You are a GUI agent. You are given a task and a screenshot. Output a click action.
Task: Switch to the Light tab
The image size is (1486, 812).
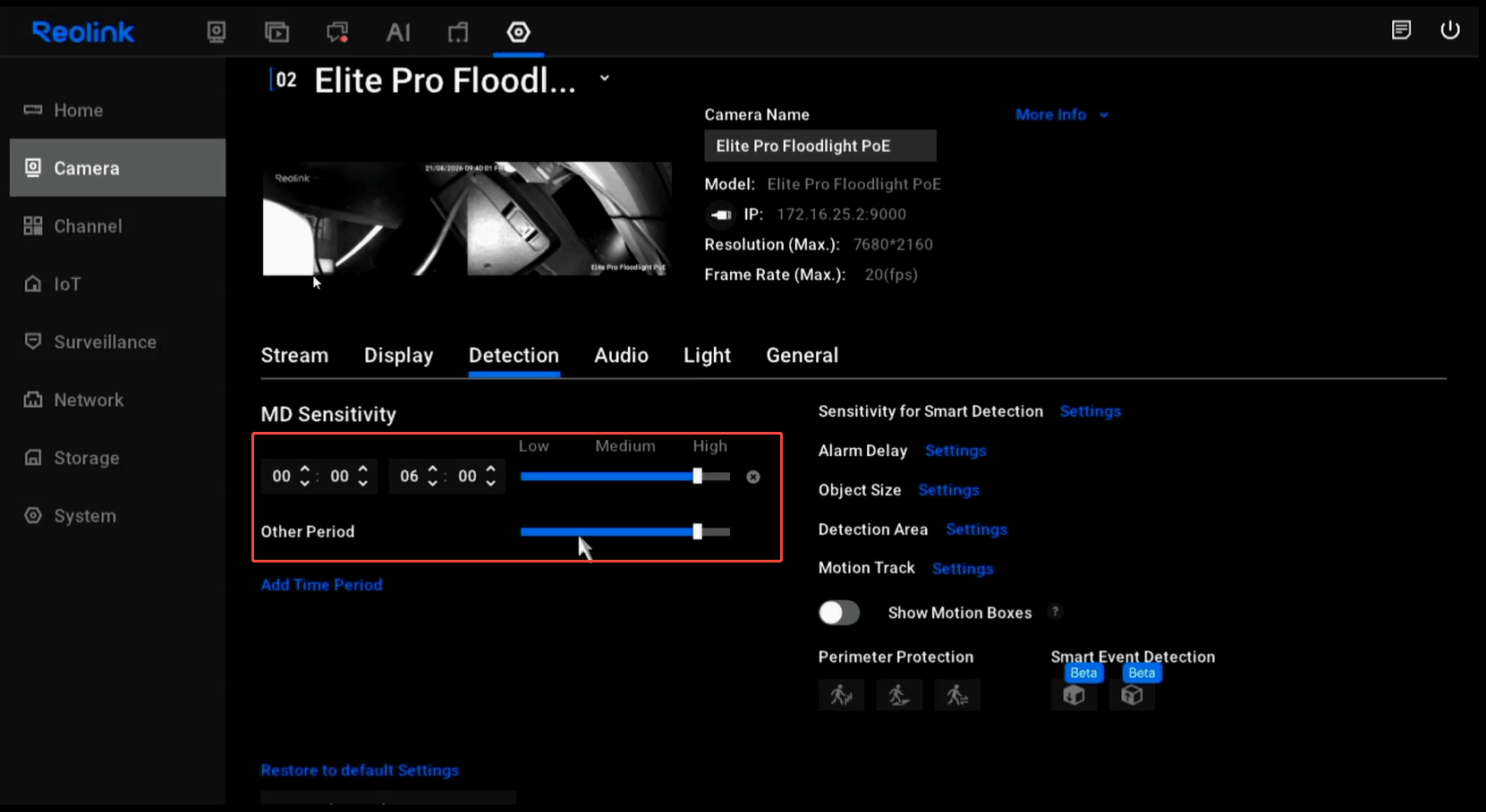(x=707, y=355)
